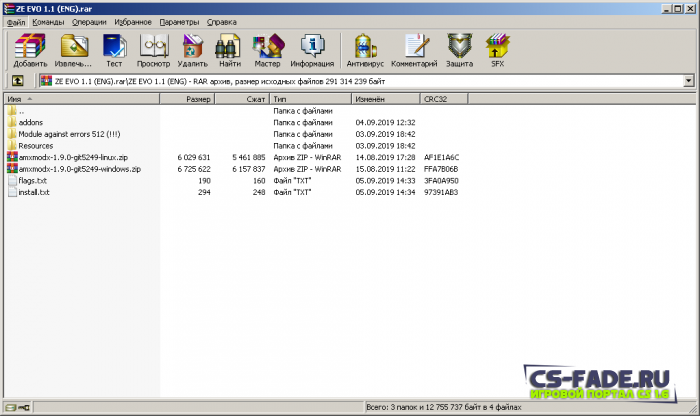Sort by Изменён column header
Viewport: 700px width, 416px height.
(386, 99)
